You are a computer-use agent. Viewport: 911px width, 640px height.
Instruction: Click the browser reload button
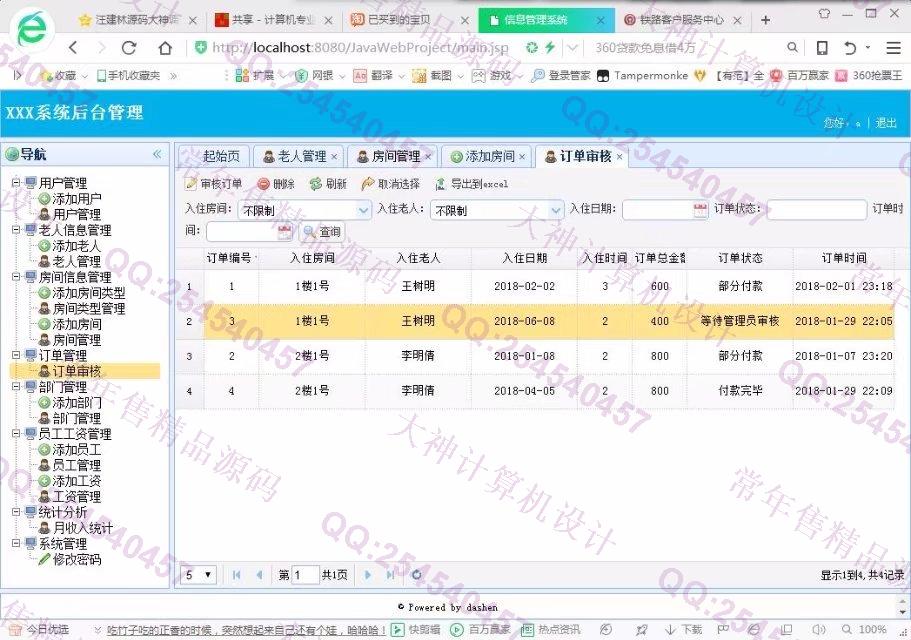(x=130, y=48)
